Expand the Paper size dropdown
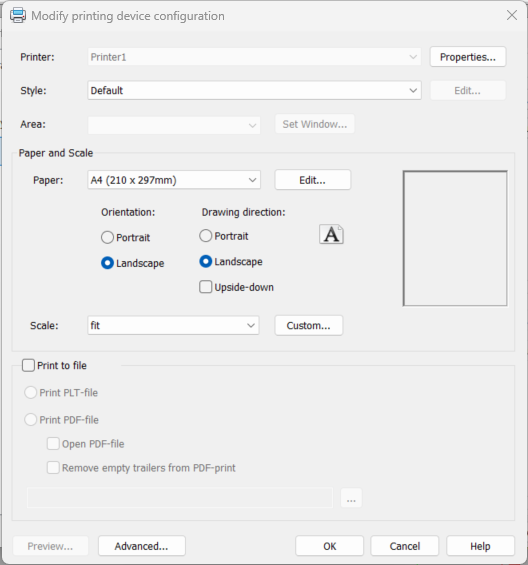Image resolution: width=528 pixels, height=565 pixels. click(174, 180)
